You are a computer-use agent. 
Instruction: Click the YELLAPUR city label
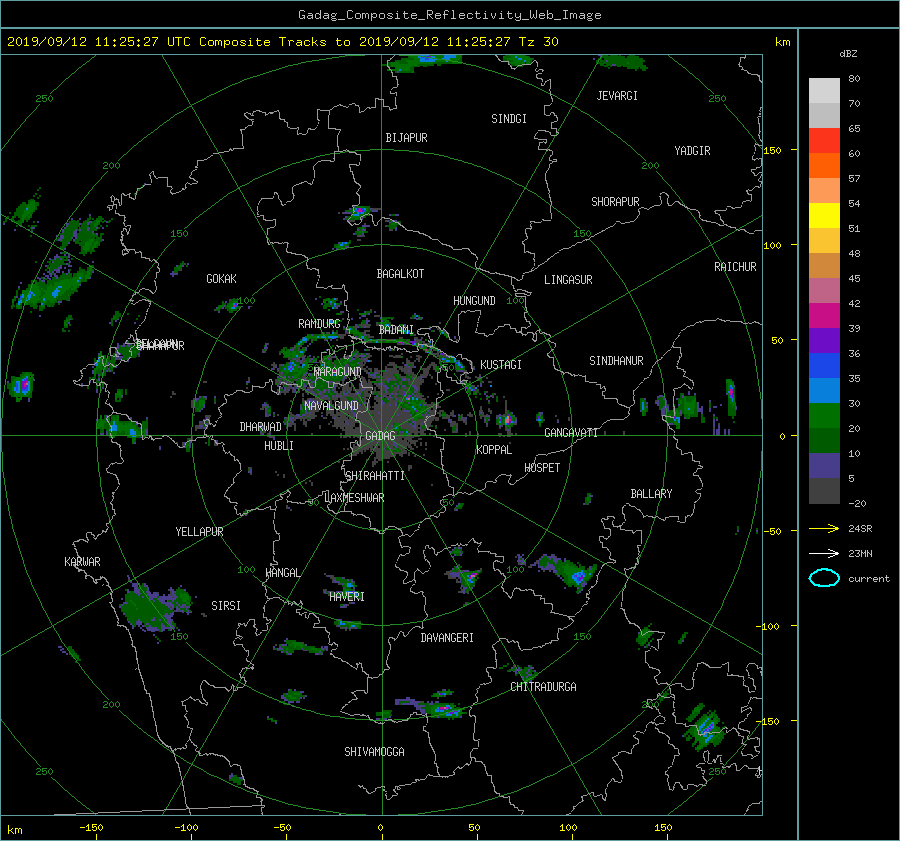[199, 532]
